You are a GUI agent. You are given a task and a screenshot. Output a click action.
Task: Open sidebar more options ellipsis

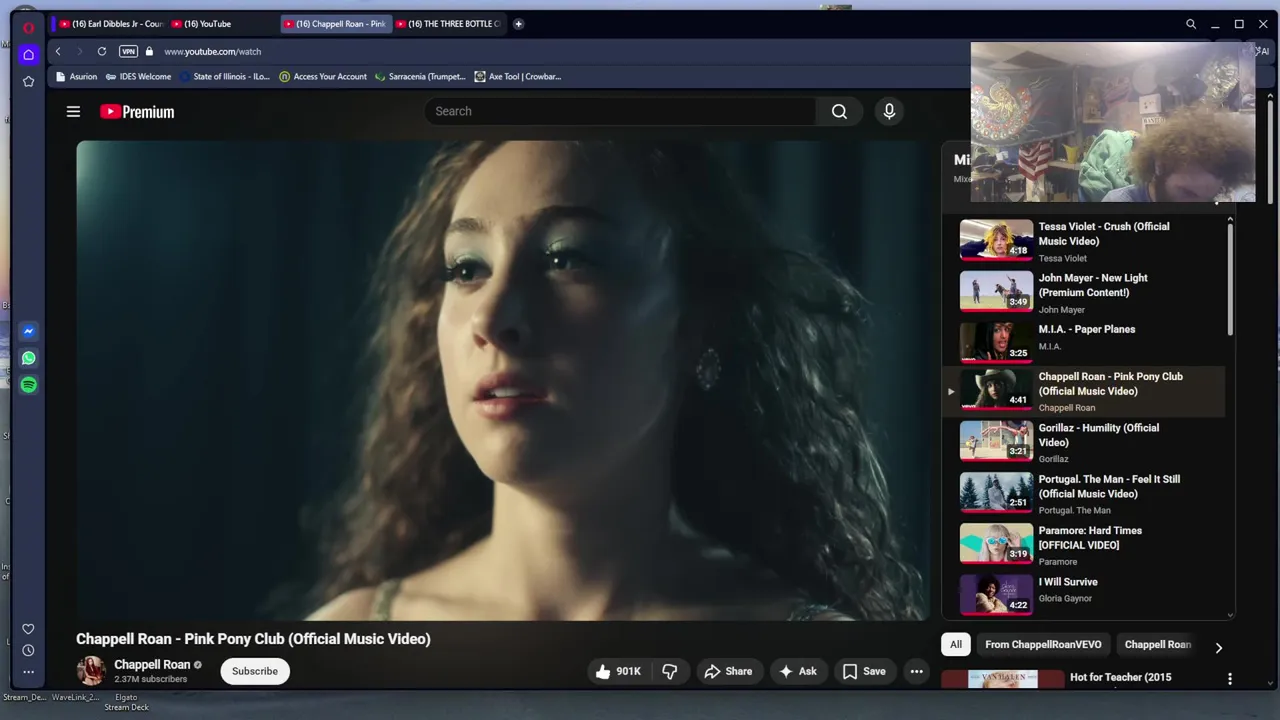[28, 672]
